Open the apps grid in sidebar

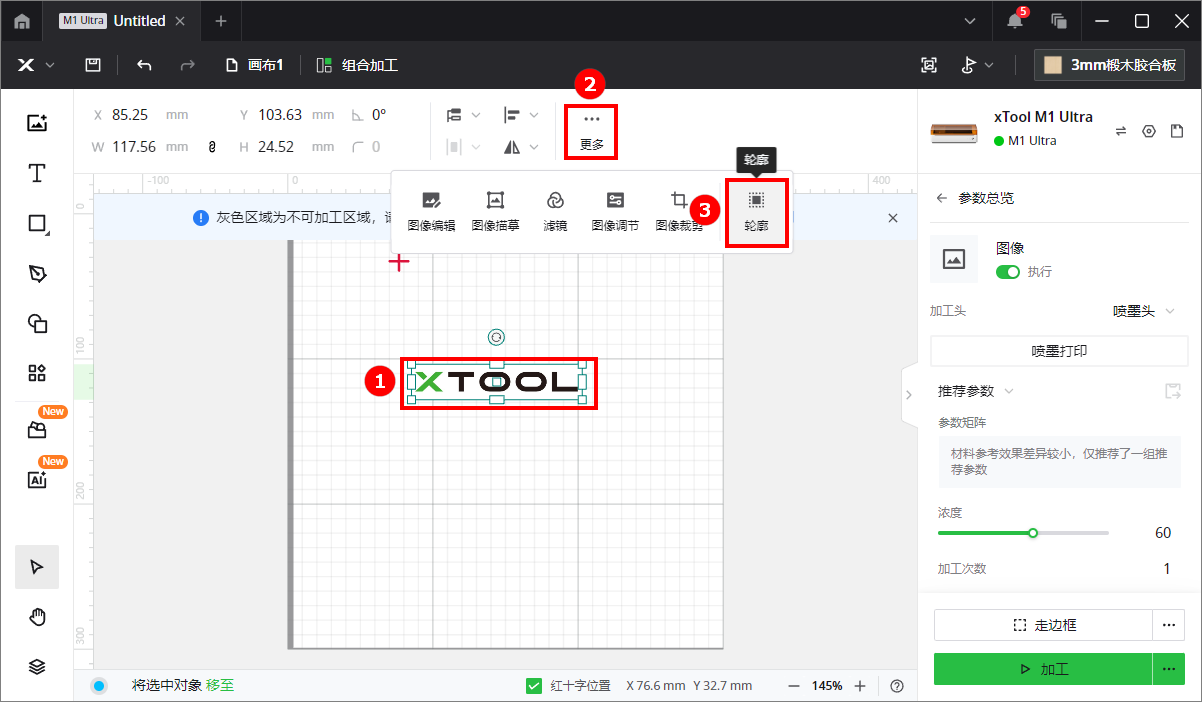click(37, 373)
